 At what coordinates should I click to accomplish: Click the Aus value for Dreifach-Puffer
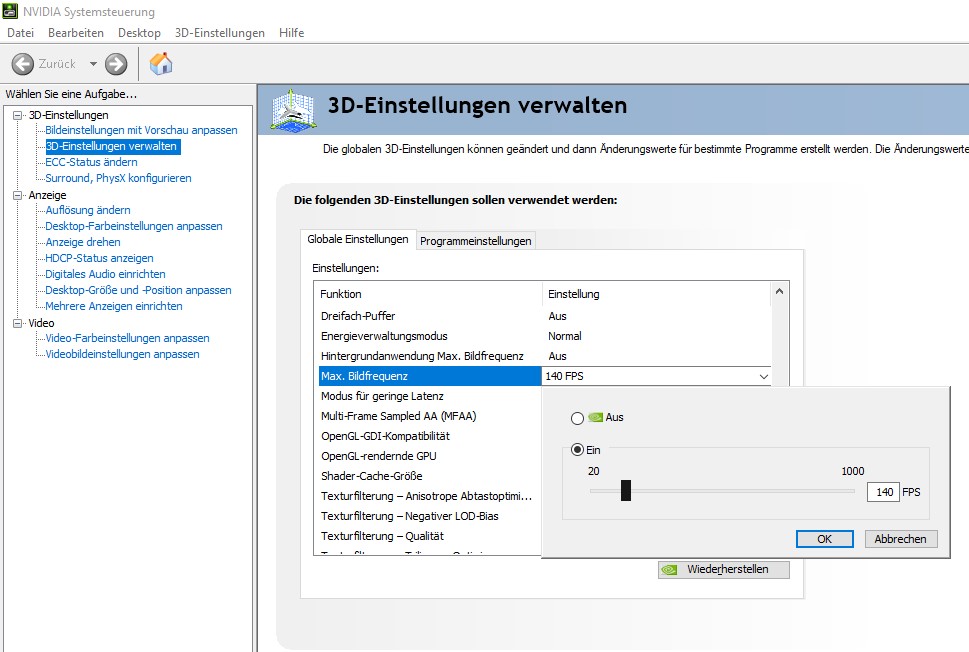pos(557,316)
